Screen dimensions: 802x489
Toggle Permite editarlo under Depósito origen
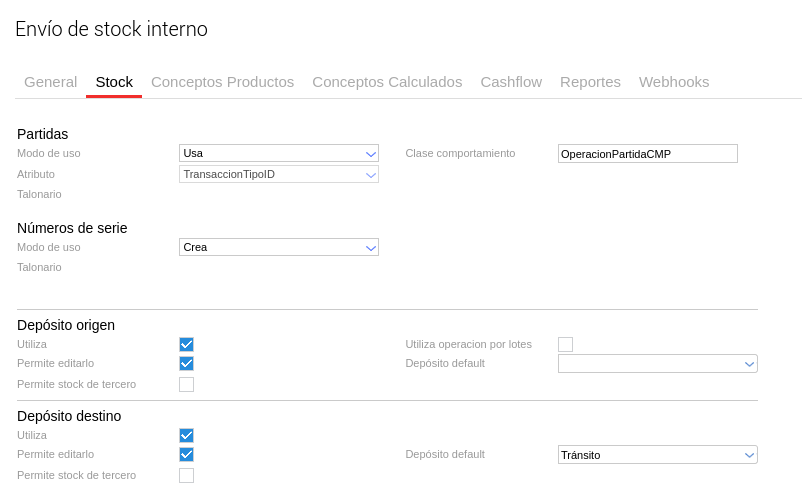tap(186, 364)
